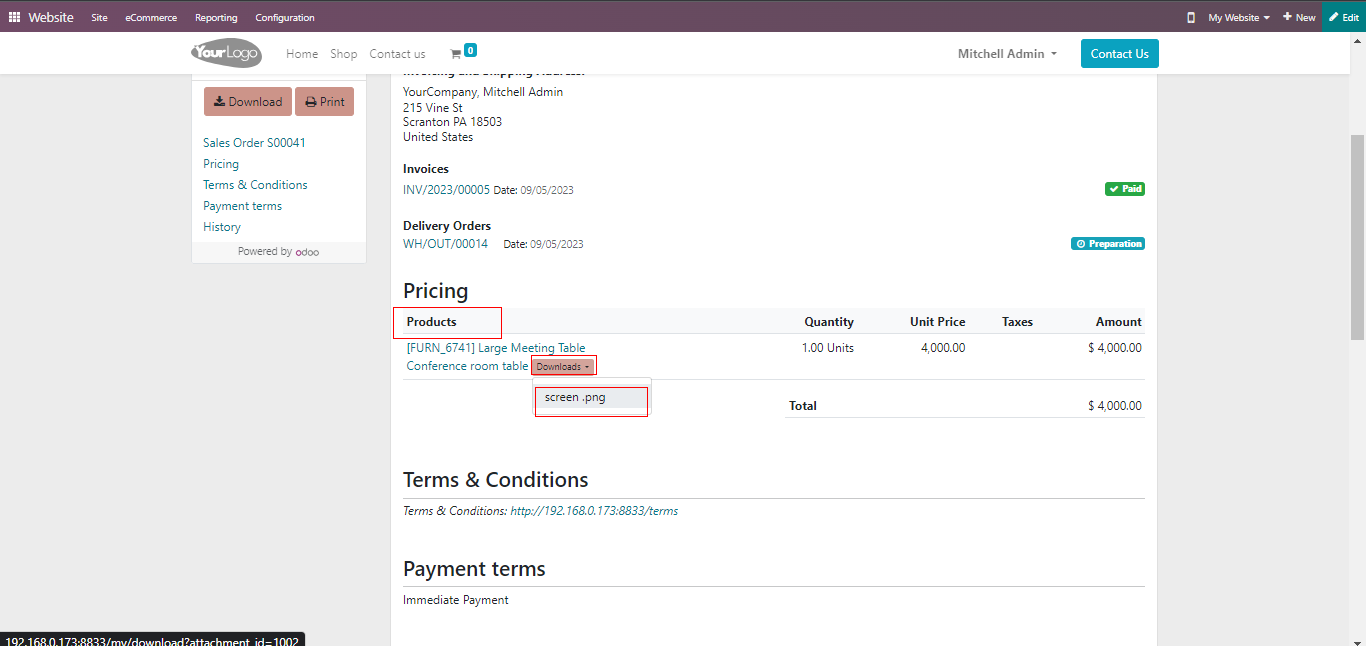Click the Edit pencil button
Image resolution: width=1366 pixels, height=646 pixels.
(1343, 17)
